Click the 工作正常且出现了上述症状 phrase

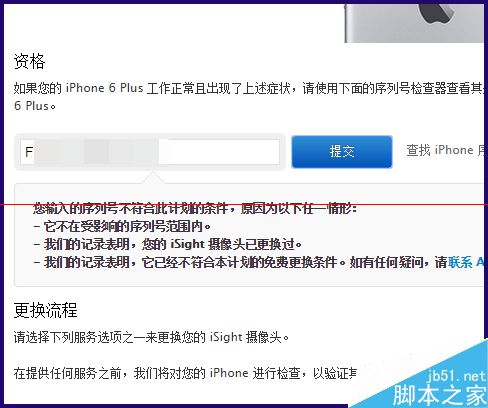218,88
